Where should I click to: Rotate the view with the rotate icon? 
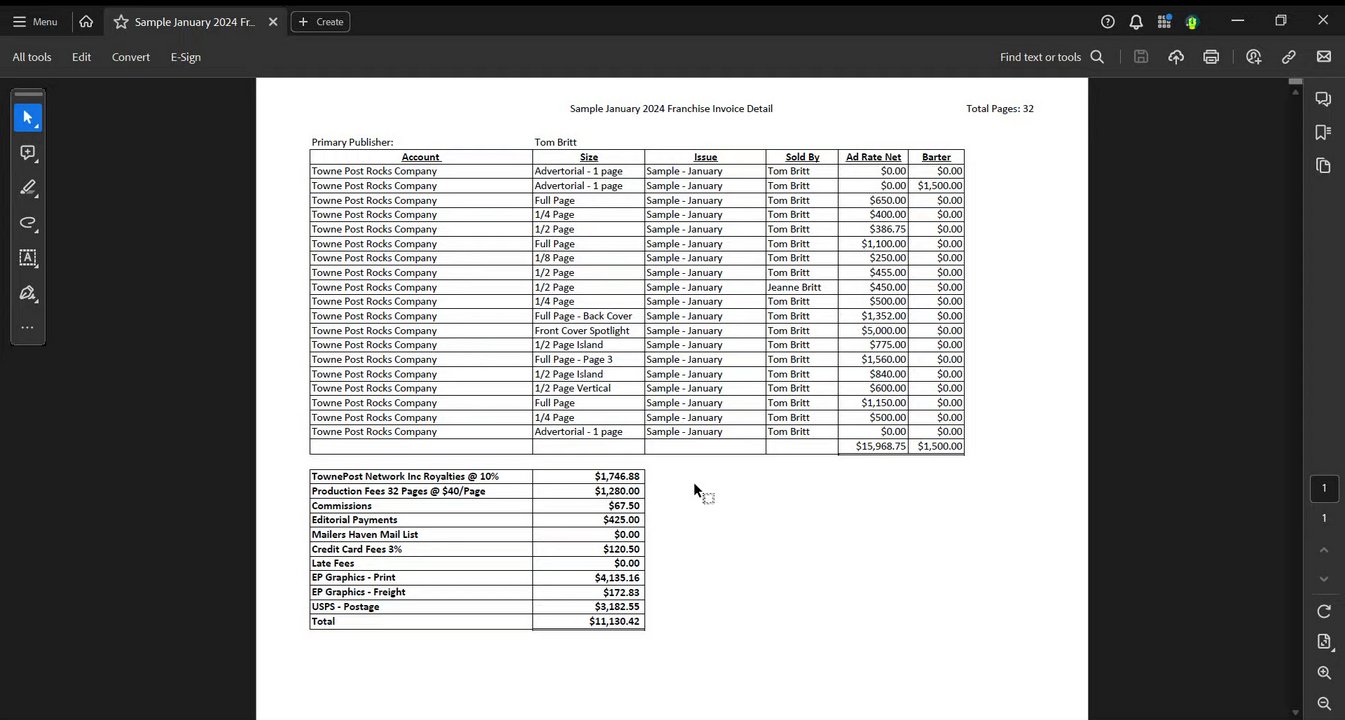coord(1324,611)
